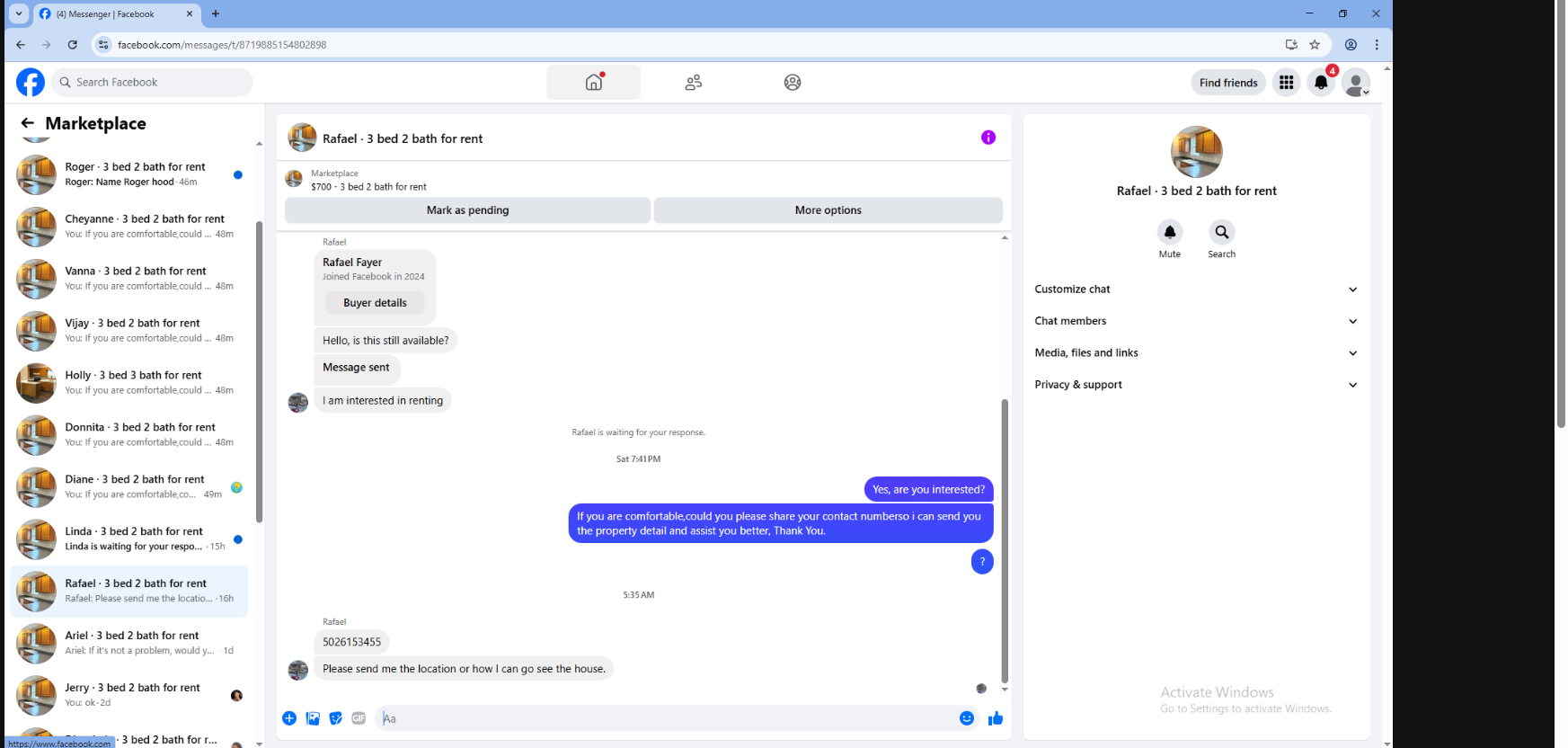Expand Privacy & support section
Viewport: 1568px width, 748px height.
pyautogui.click(x=1196, y=385)
